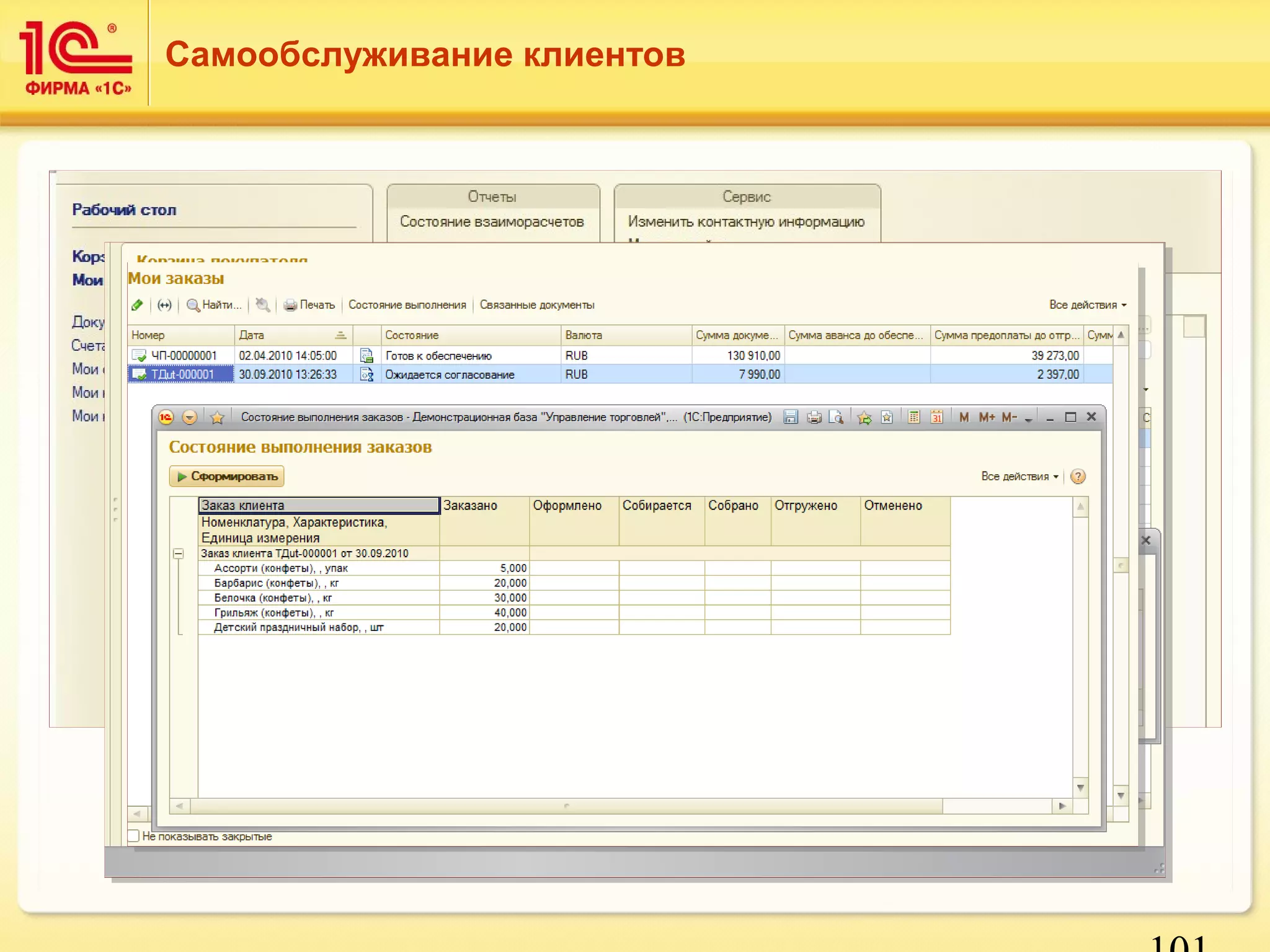
Task: Open the calendar 31 icon
Action: coord(936,417)
